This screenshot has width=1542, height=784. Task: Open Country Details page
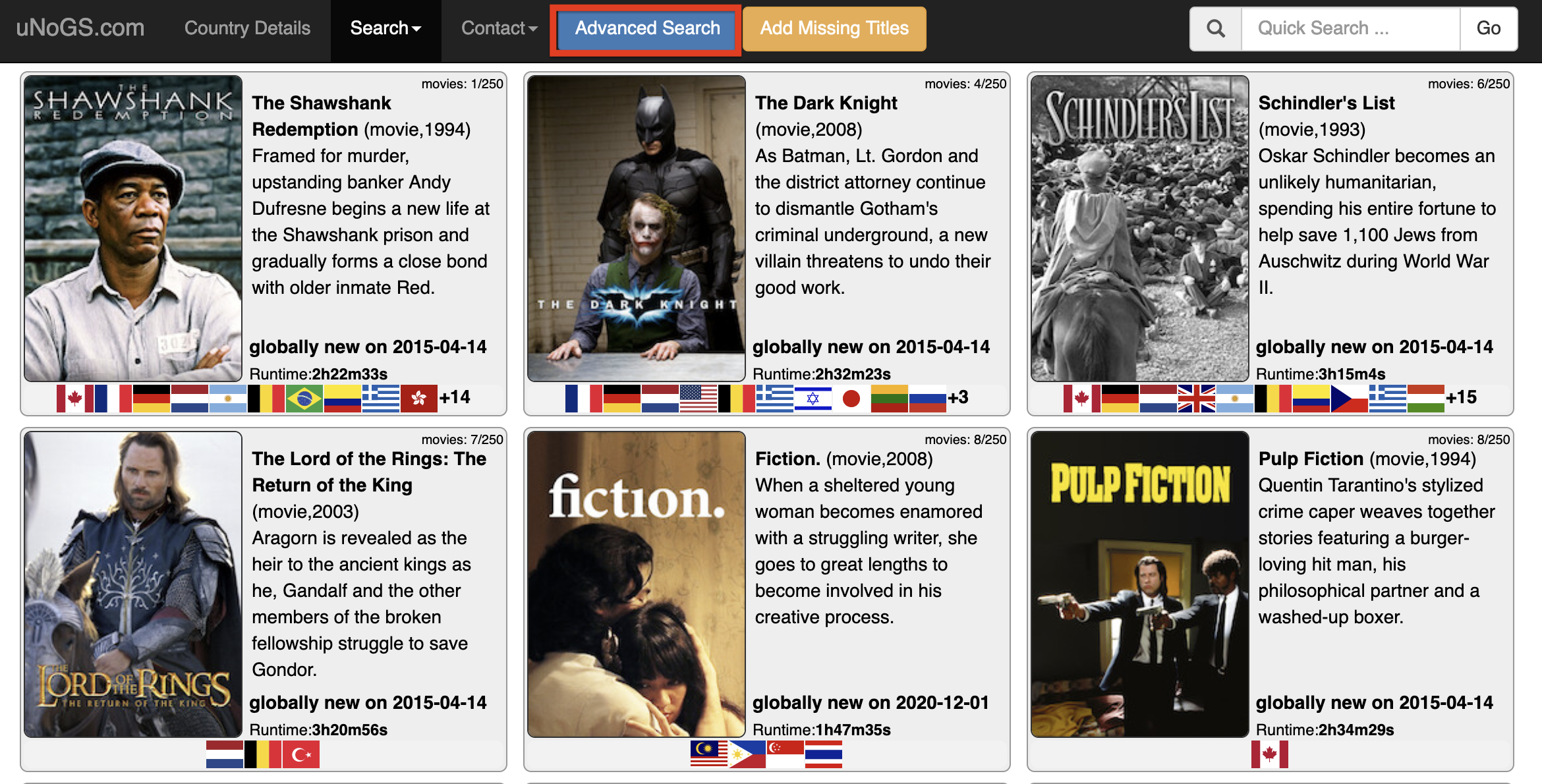click(247, 28)
